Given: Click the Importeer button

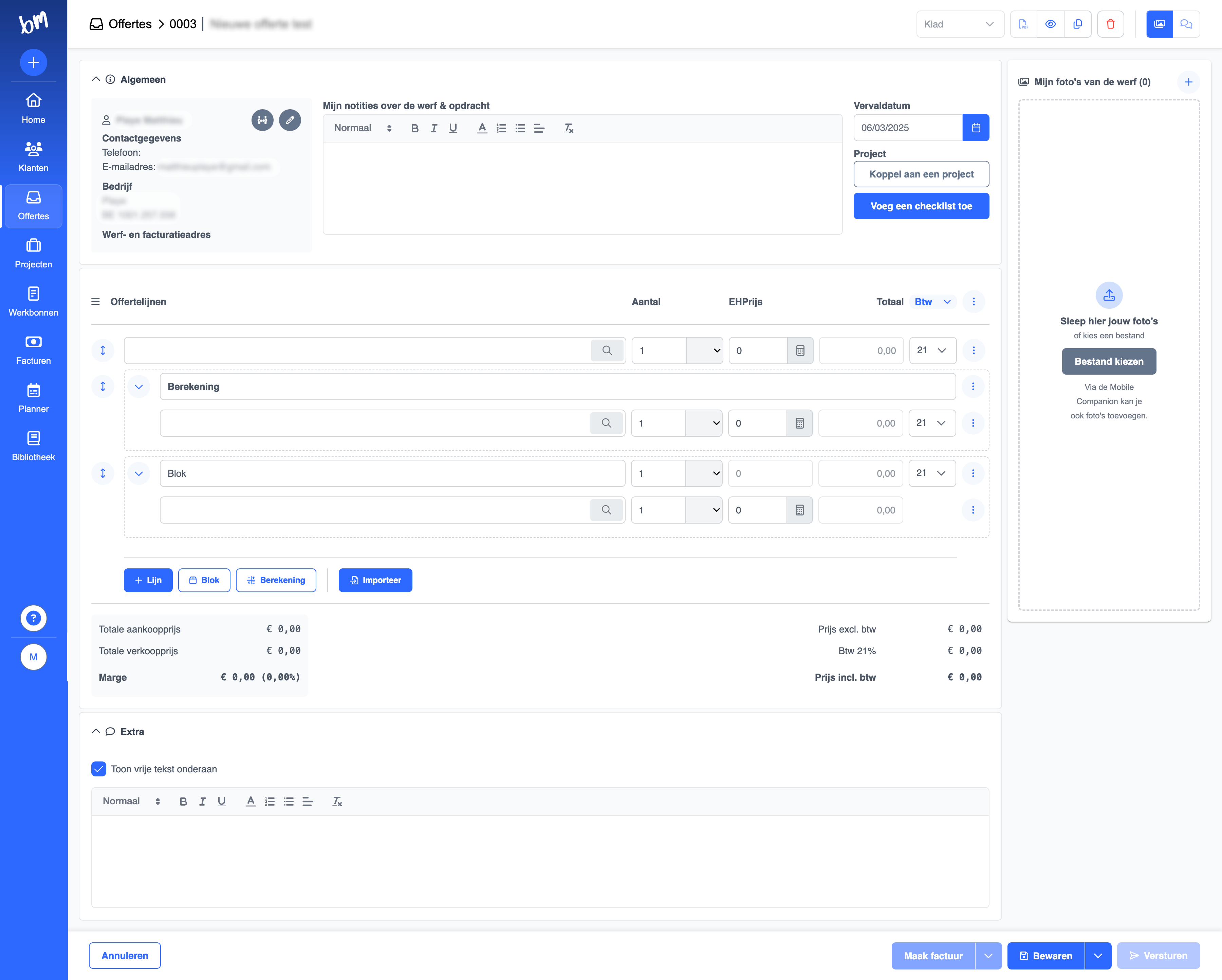Looking at the screenshot, I should 375,580.
